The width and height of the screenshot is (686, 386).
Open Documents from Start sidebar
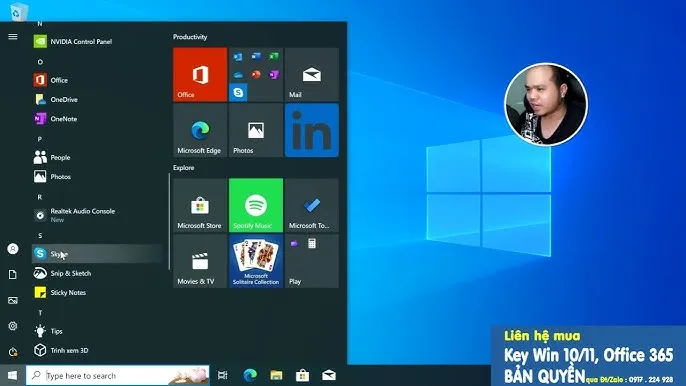pos(13,274)
